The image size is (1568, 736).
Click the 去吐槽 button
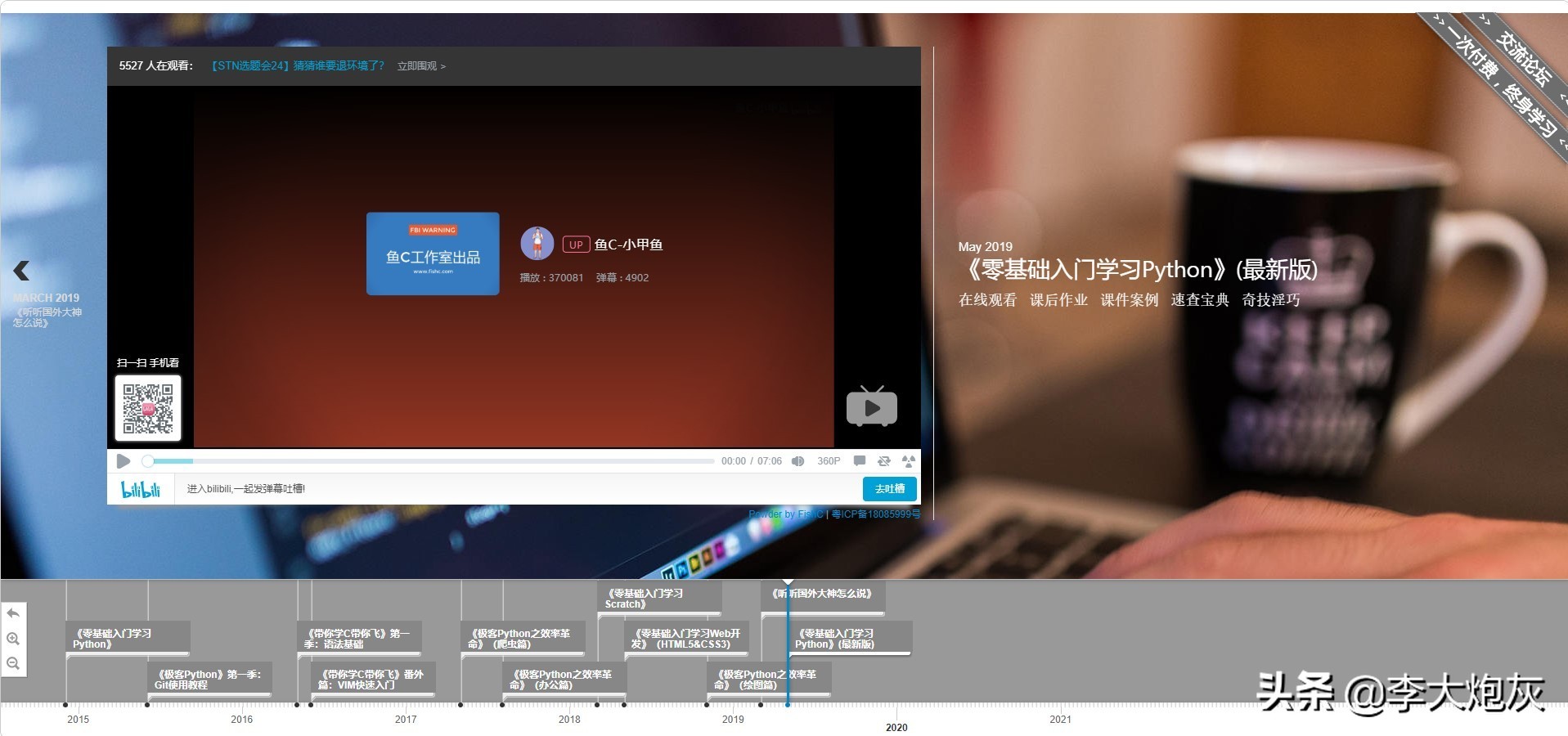[889, 488]
